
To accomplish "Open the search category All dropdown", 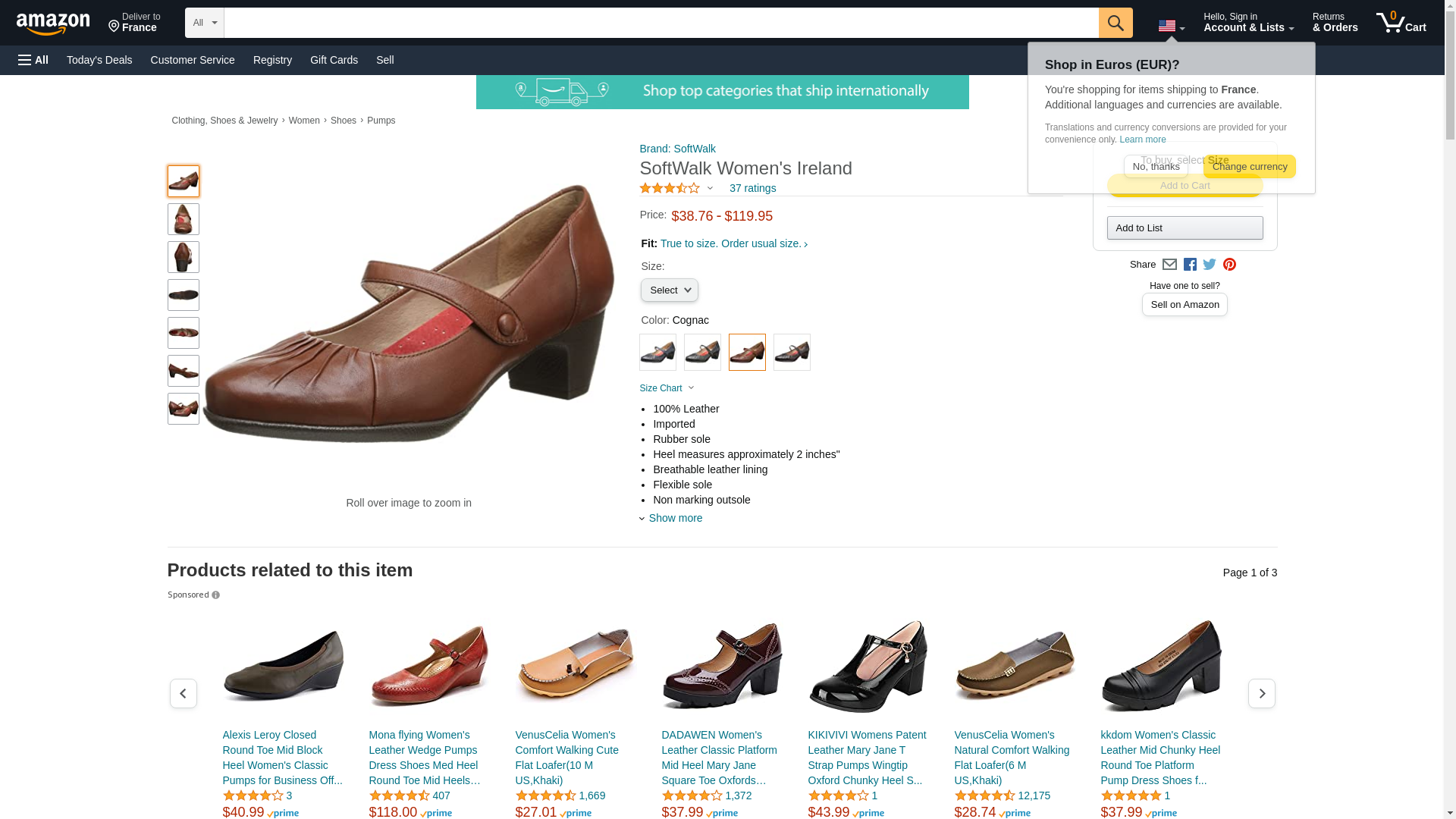I will pos(204,23).
